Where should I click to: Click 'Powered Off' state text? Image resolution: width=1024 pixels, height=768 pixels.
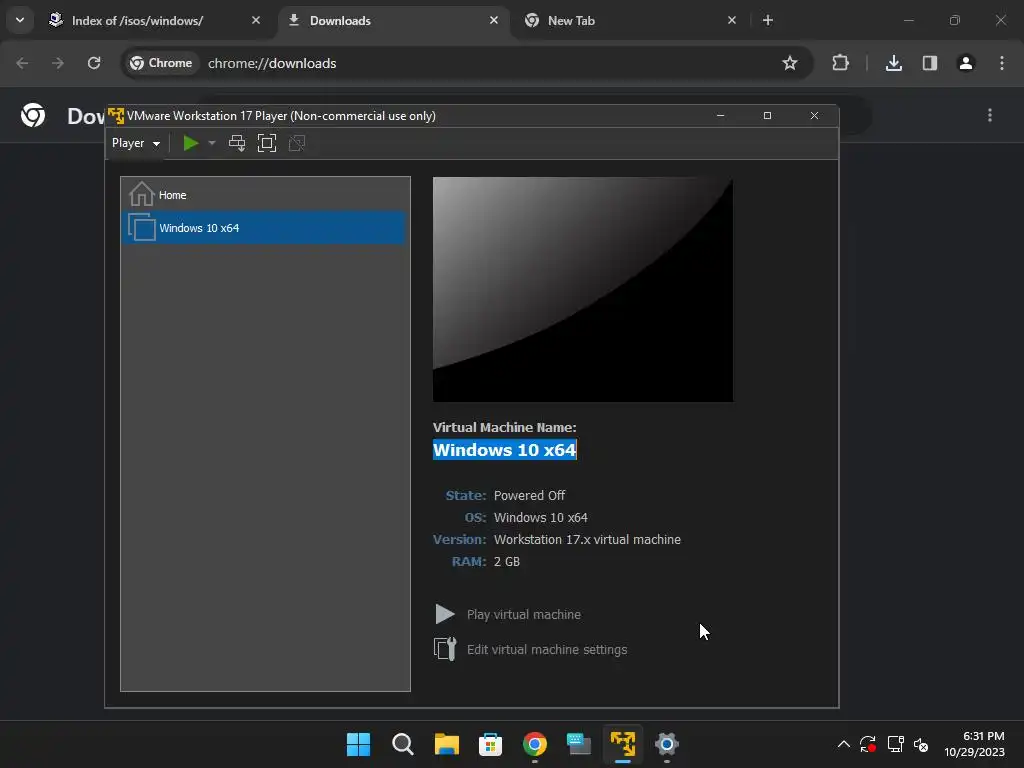tap(530, 496)
